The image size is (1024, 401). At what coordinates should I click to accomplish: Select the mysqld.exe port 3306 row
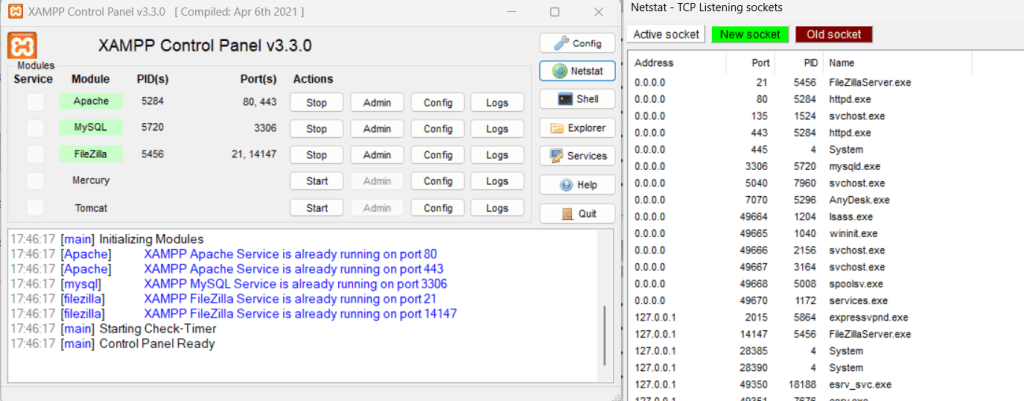825,167
